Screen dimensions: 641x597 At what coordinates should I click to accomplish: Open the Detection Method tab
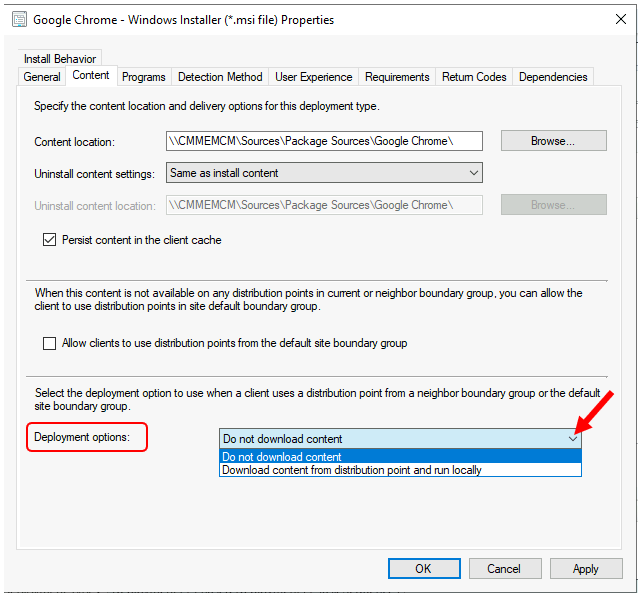tap(220, 77)
